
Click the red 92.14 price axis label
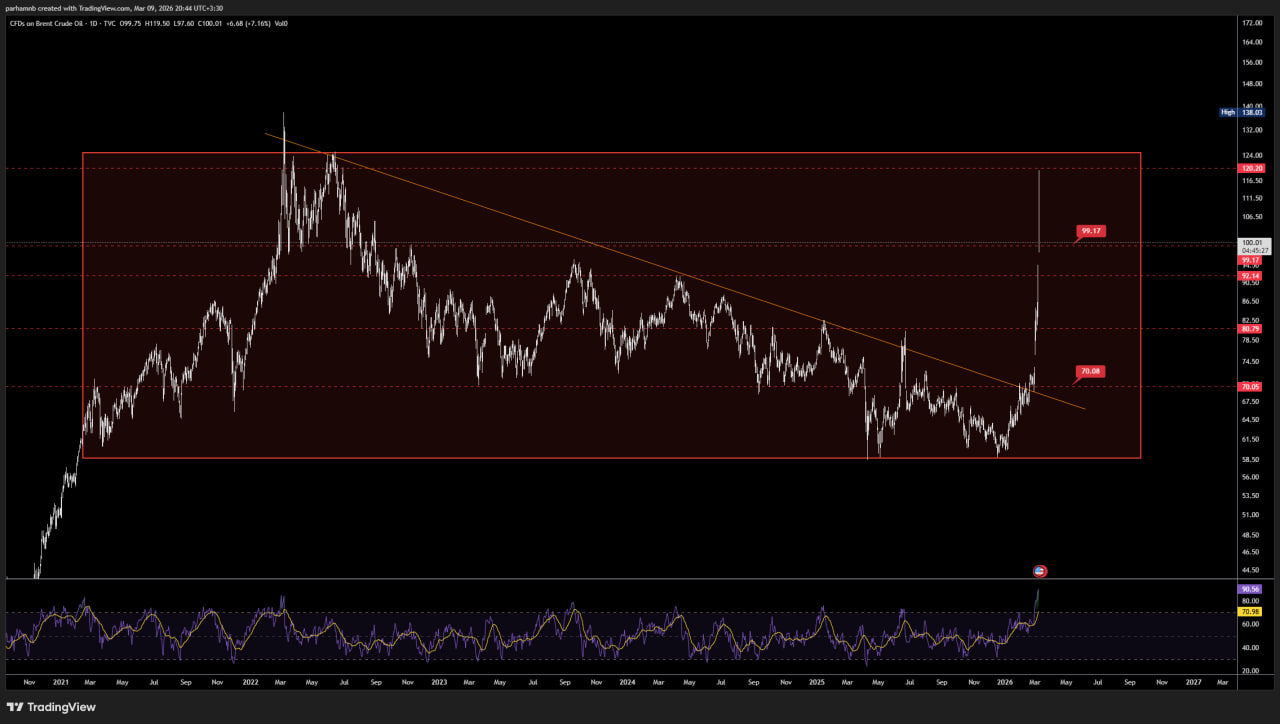[x=1250, y=276]
